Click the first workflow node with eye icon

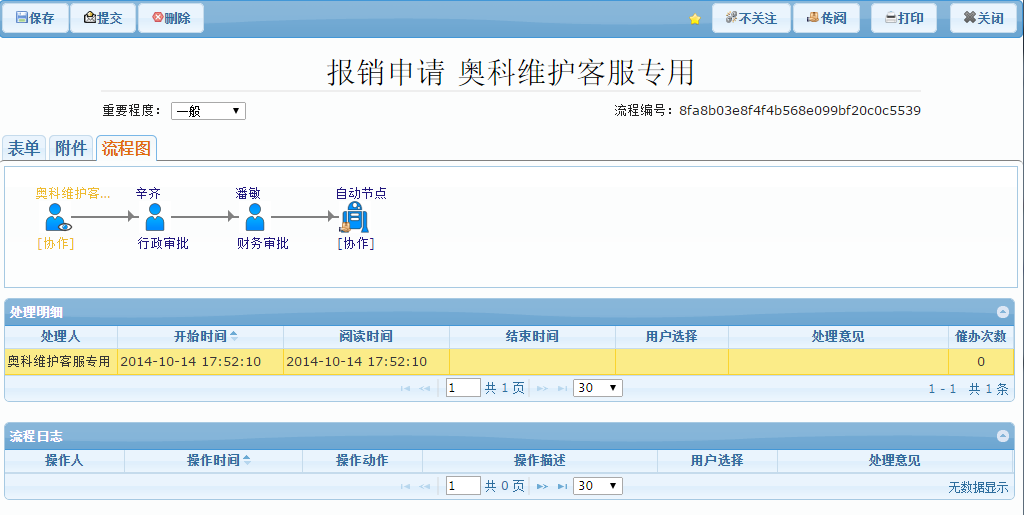tap(56, 217)
